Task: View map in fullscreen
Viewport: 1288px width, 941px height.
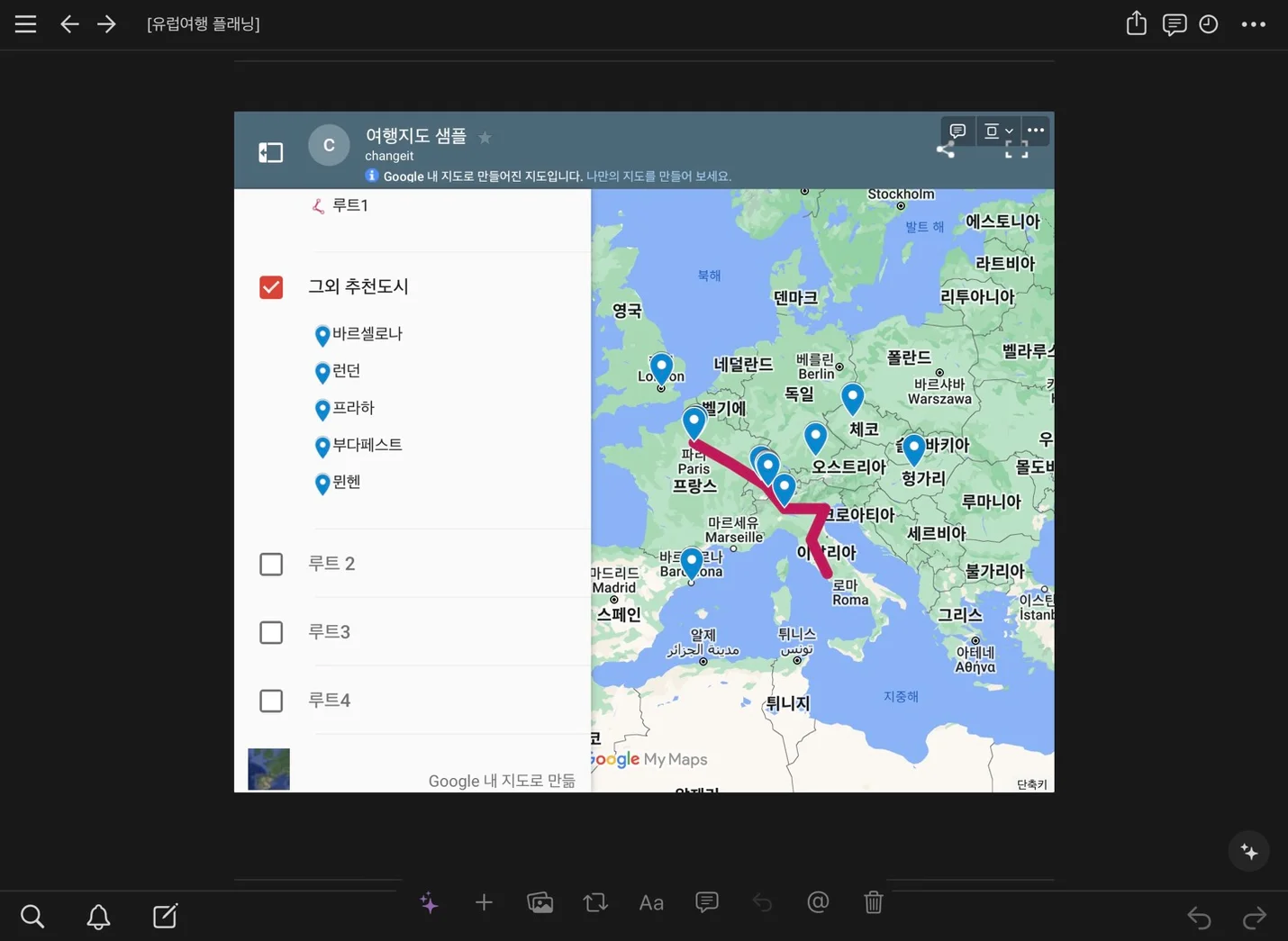Action: click(x=1017, y=150)
